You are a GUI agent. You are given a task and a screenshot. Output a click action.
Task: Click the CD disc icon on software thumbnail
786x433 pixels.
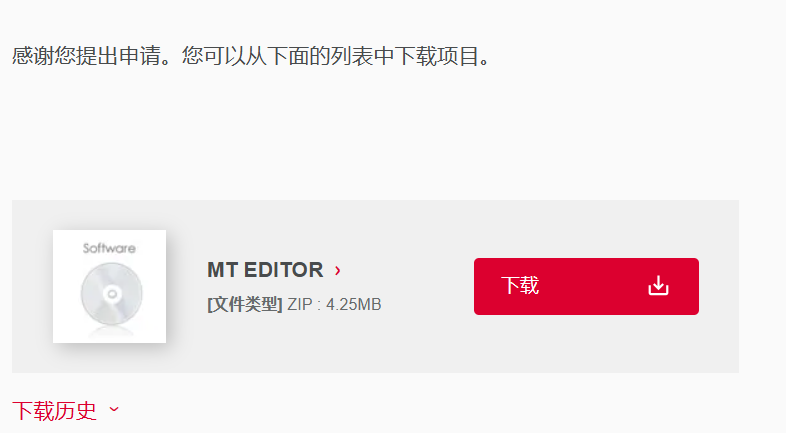click(111, 294)
